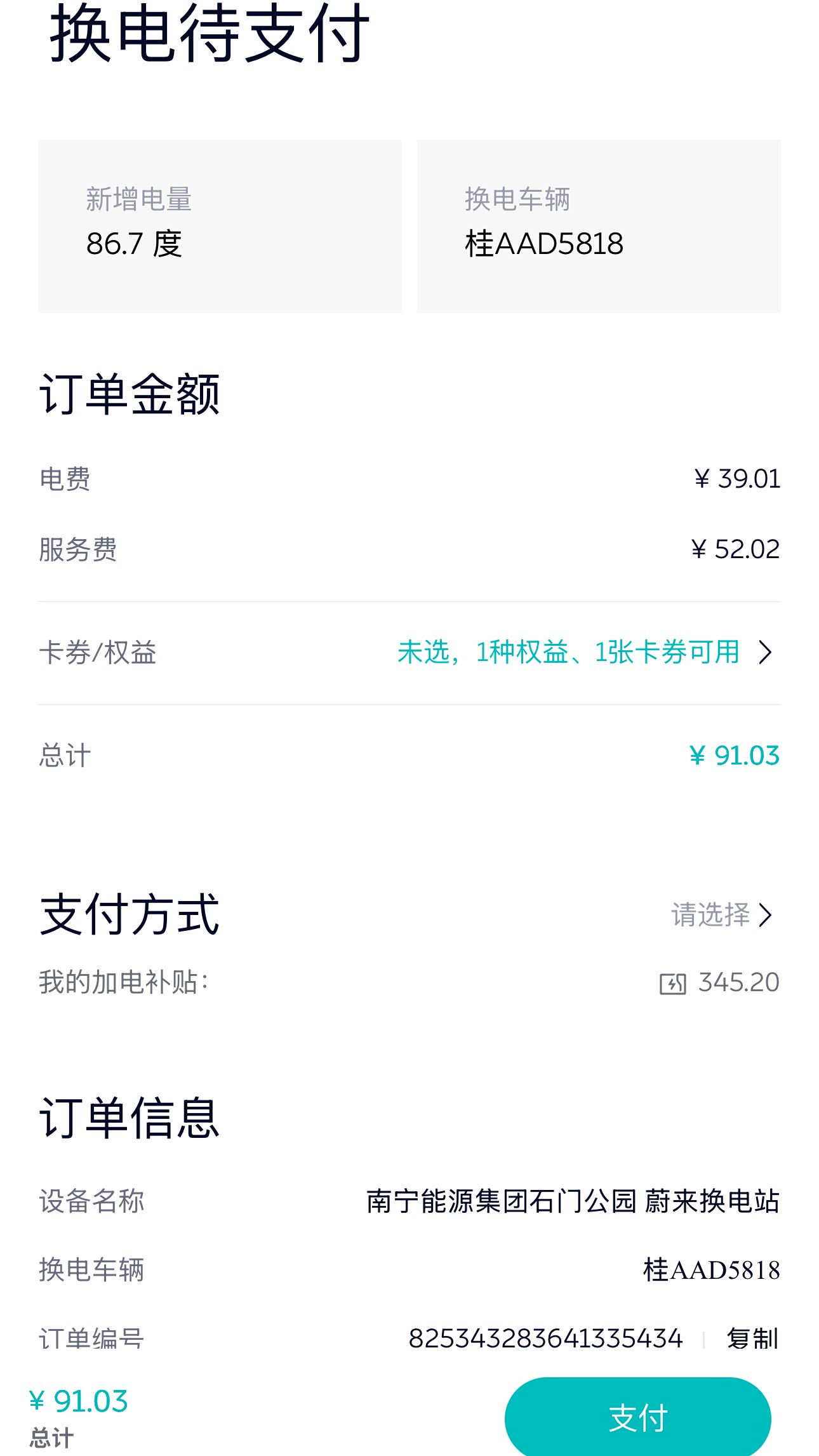Click the 服务费 amount ¥ 52.02
The height and width of the screenshot is (1456, 819).
[x=735, y=549]
